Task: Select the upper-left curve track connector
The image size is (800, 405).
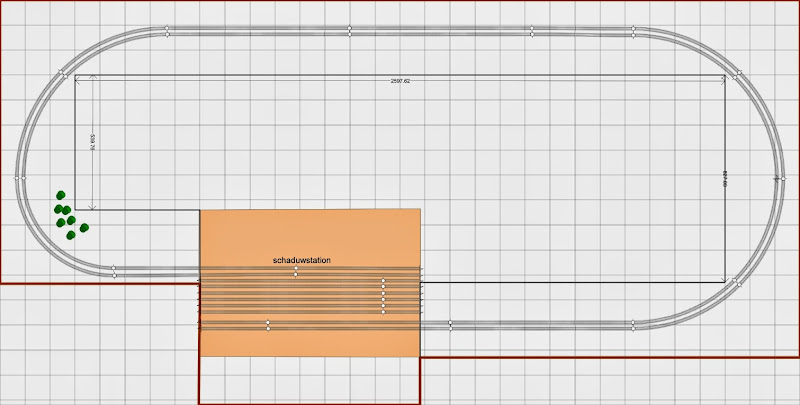Action: tap(63, 74)
